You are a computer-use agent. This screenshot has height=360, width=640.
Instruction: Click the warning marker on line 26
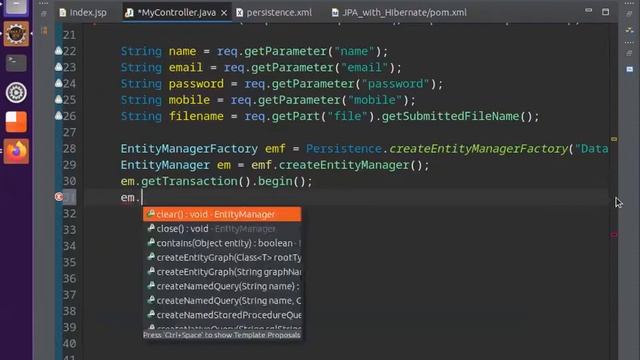[x=59, y=116]
